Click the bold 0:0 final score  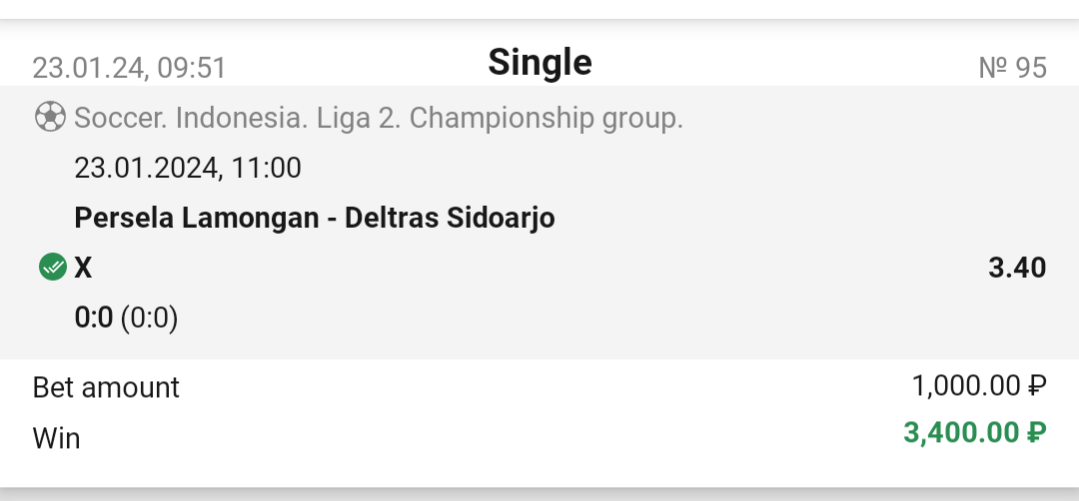tap(93, 318)
